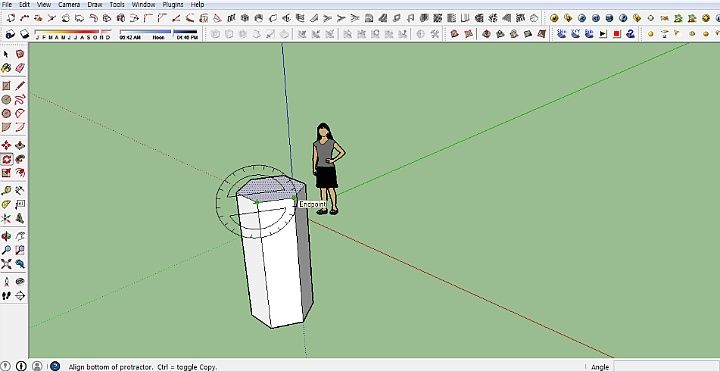Activate the Tape Measure tool
Image resolution: width=720 pixels, height=371 pixels.
tap(6, 191)
